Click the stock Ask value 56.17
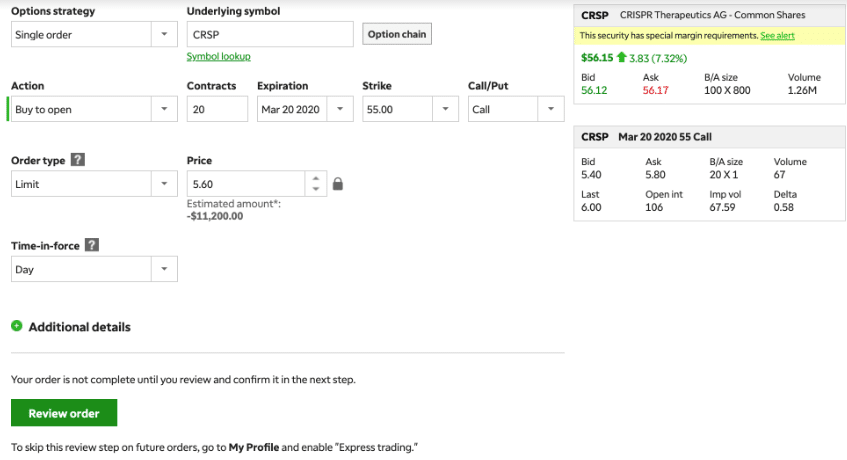This screenshot has height=460, width=847. tap(655, 90)
